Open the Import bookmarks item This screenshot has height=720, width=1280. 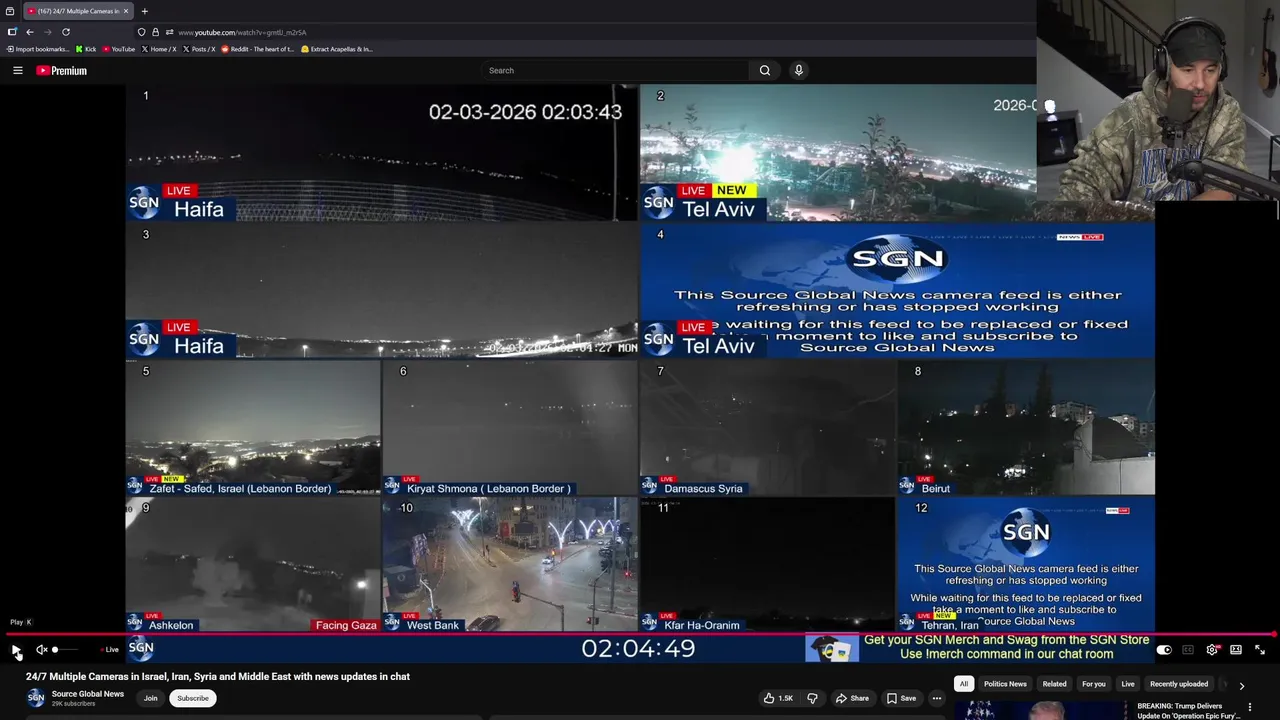click(38, 49)
